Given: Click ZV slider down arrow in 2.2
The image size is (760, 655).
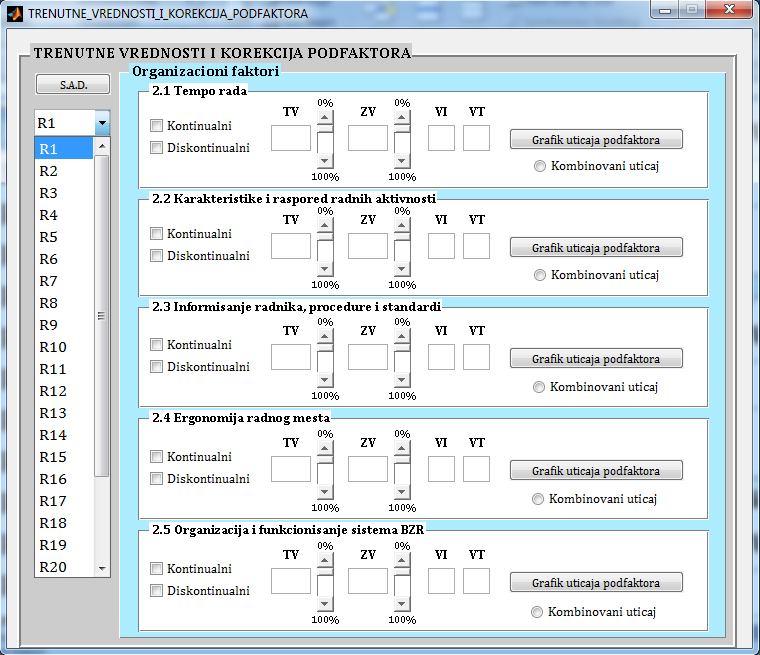Looking at the screenshot, I should [x=402, y=268].
